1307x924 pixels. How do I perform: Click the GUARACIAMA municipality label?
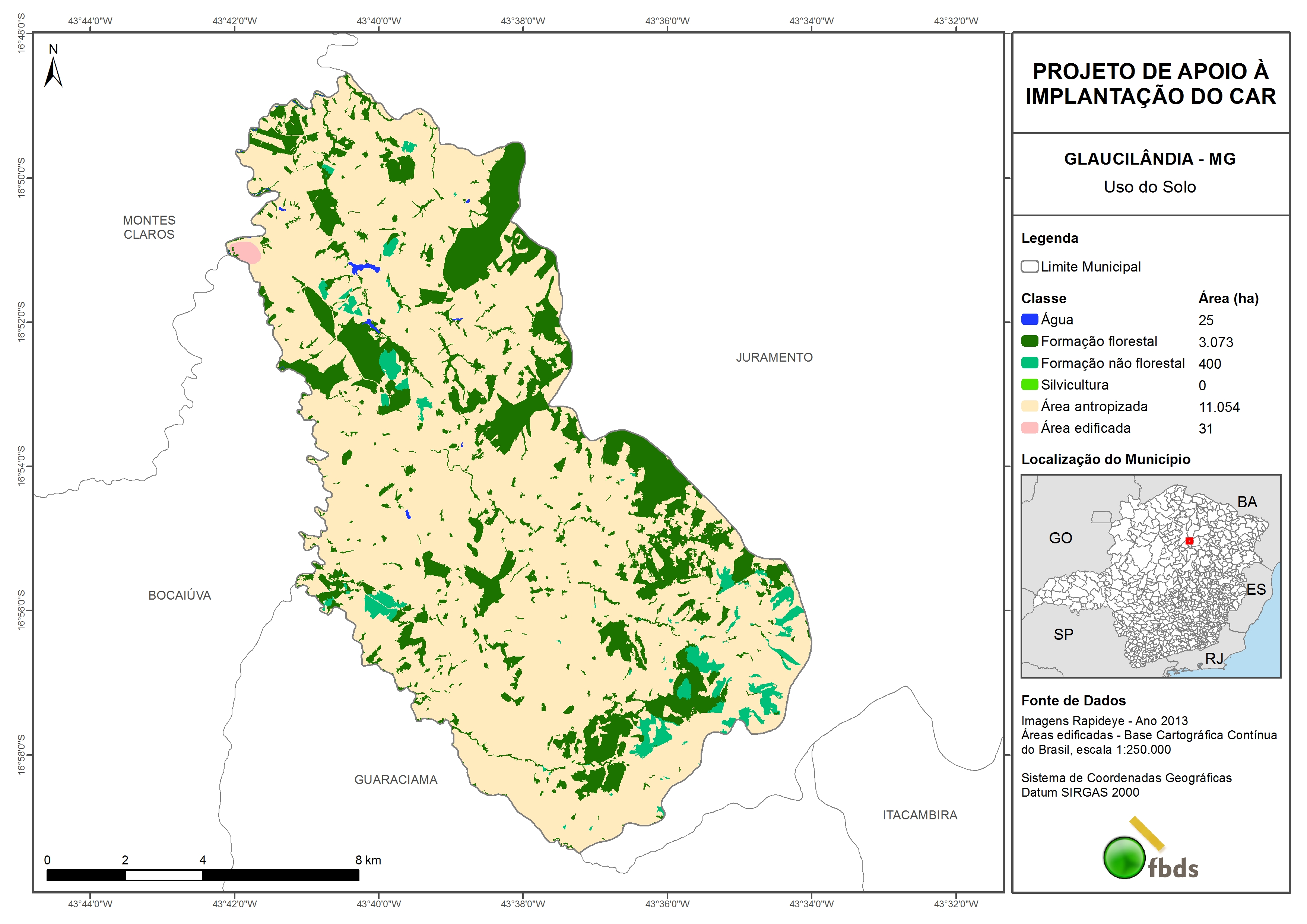tap(396, 779)
